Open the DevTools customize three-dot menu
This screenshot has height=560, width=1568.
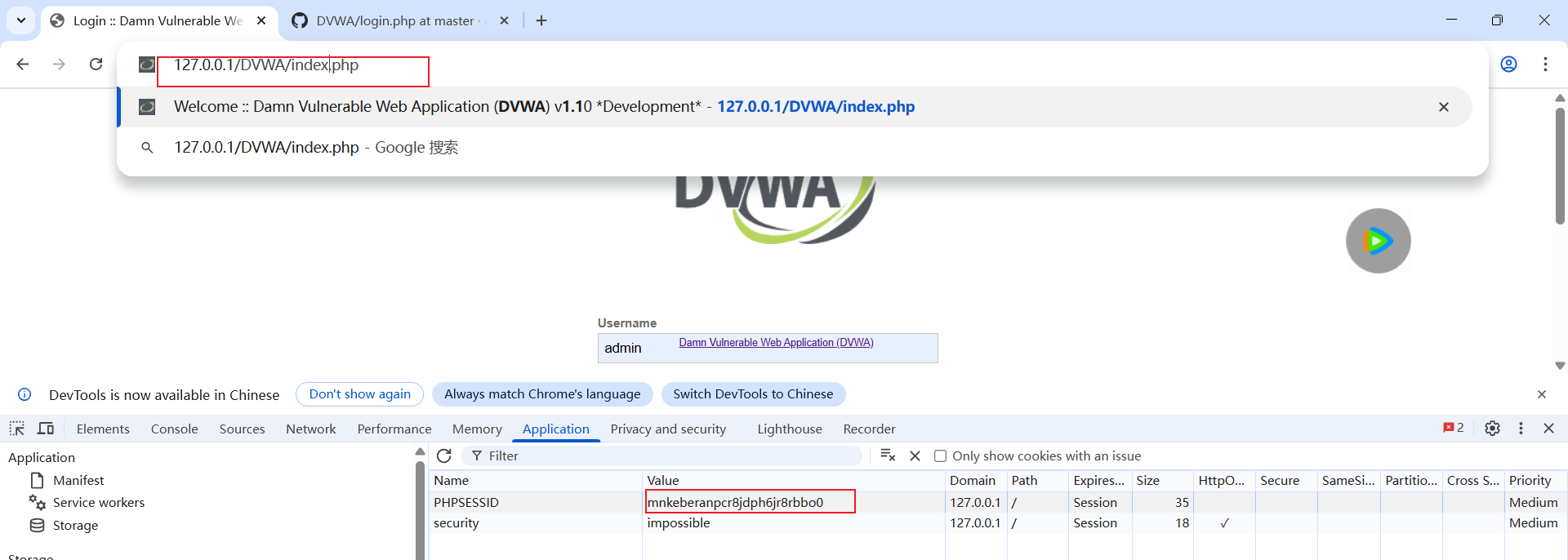point(1521,428)
